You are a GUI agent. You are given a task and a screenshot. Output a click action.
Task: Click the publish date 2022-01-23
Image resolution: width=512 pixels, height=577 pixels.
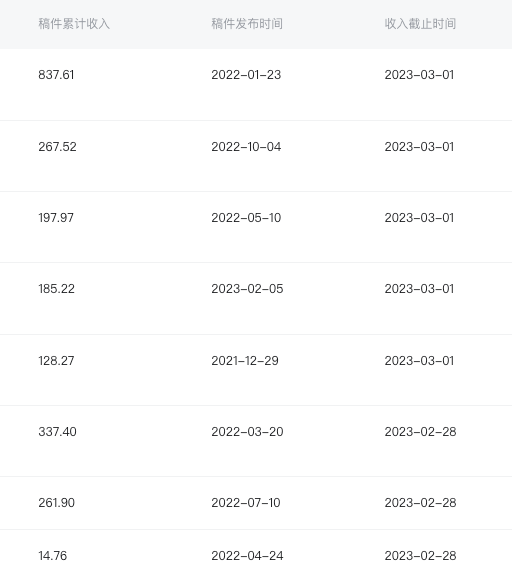pyautogui.click(x=246, y=75)
